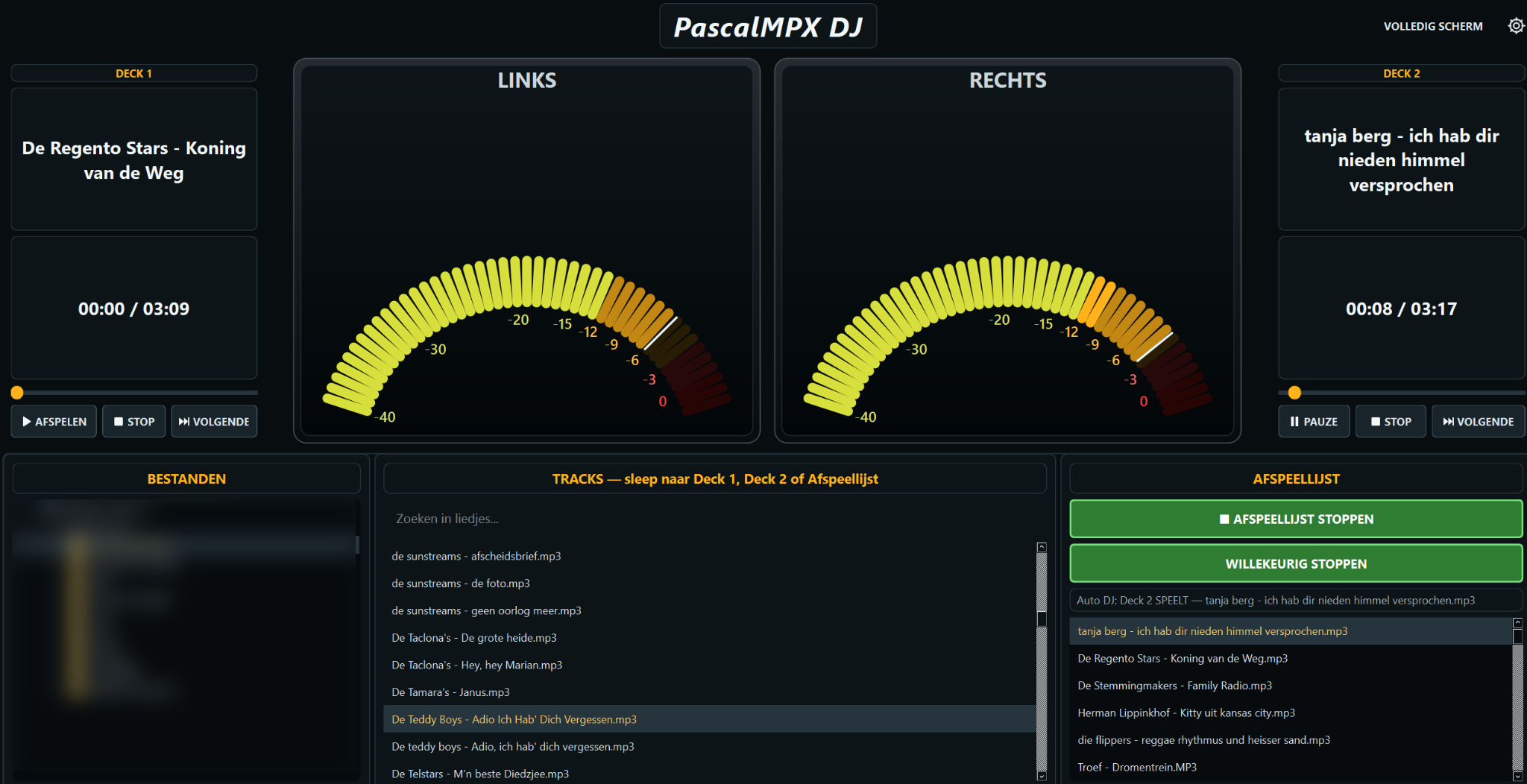Select track De Tamara's - Janus.mp3

(709, 692)
